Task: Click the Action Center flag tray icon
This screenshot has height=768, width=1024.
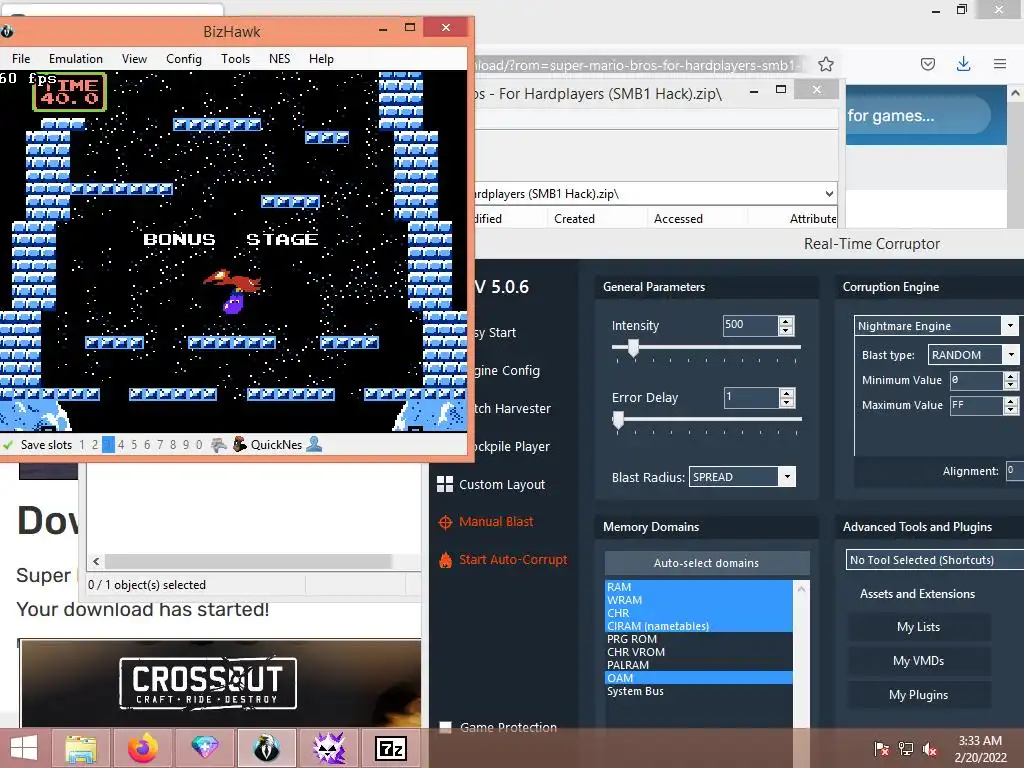Action: coord(882,748)
